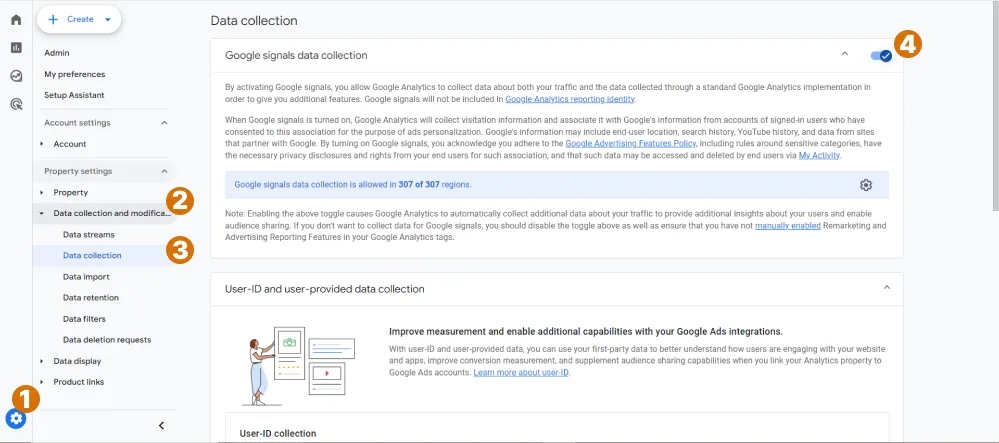Image resolution: width=999 pixels, height=443 pixels.
Task: Click the user-ID illustration image
Action: tap(298, 366)
